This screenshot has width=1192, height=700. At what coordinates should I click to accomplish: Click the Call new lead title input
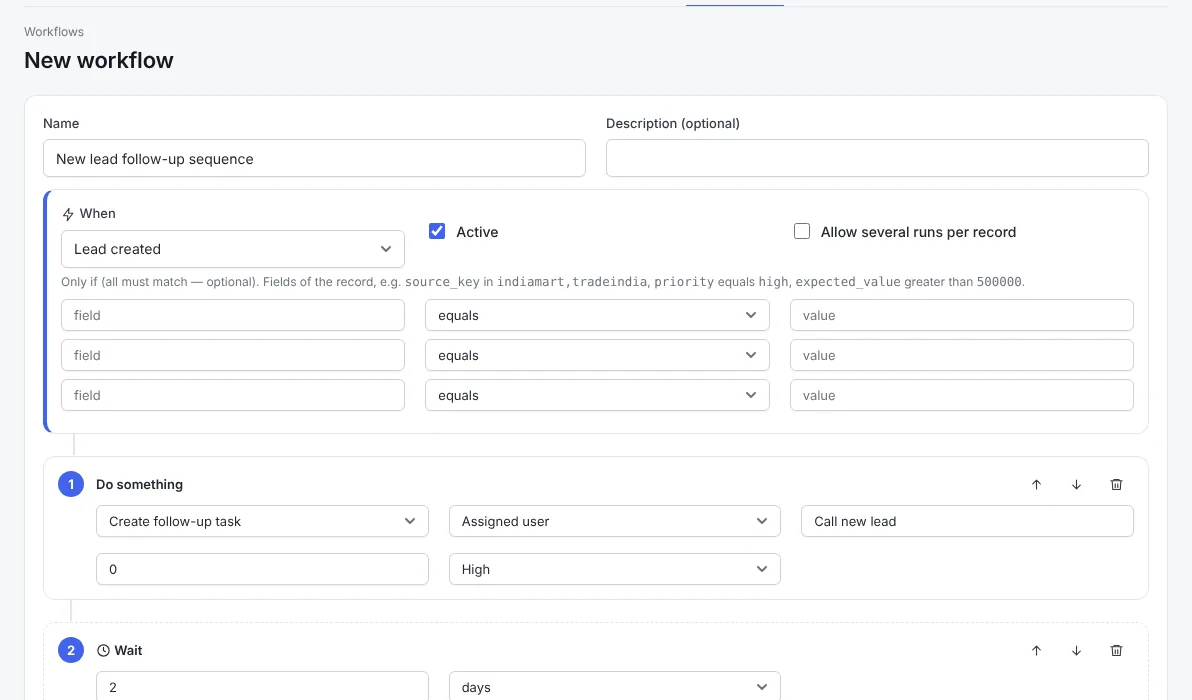tap(967, 521)
